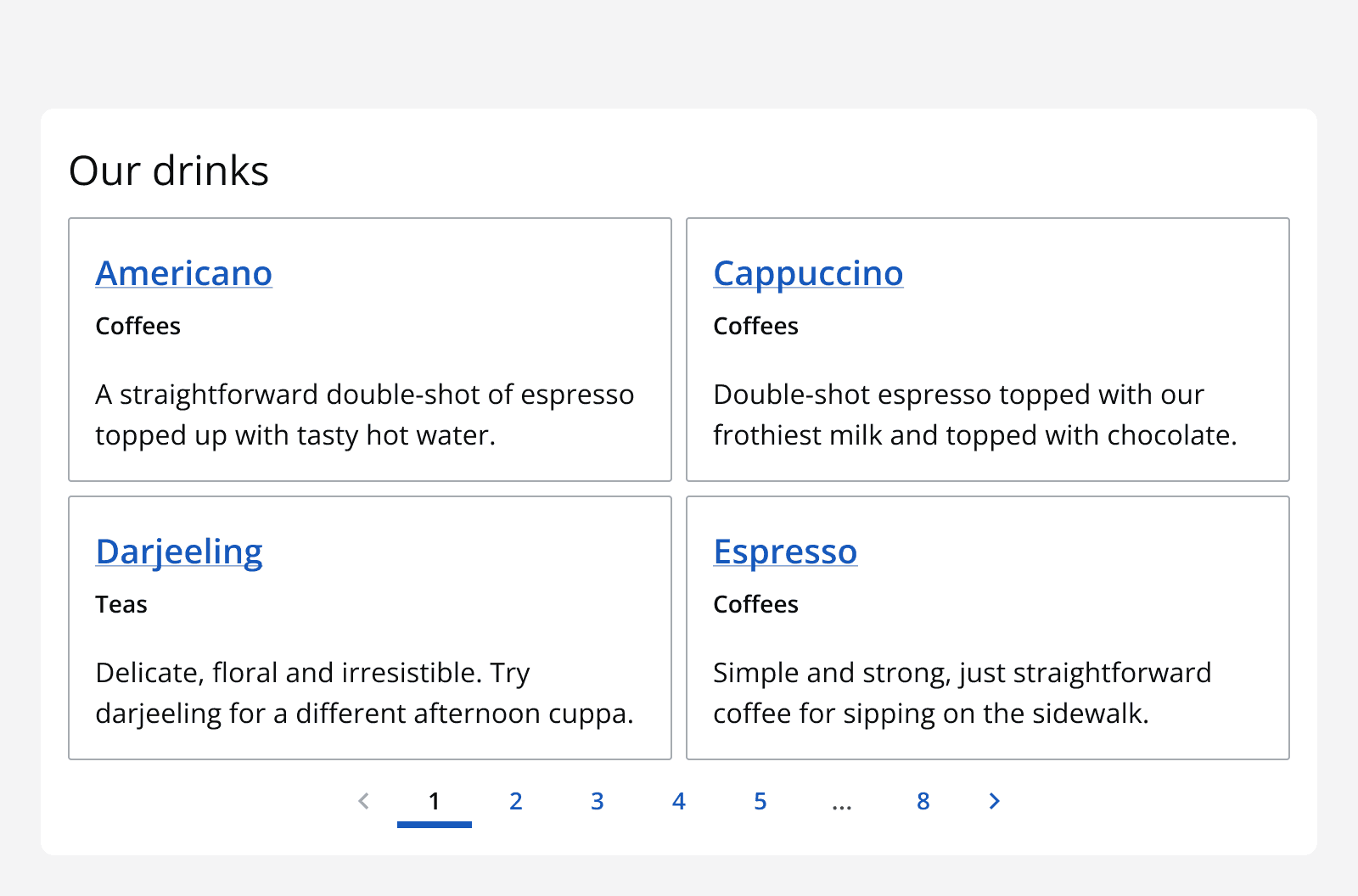
Task: Select the currently active page 1 indicator
Action: tap(434, 801)
